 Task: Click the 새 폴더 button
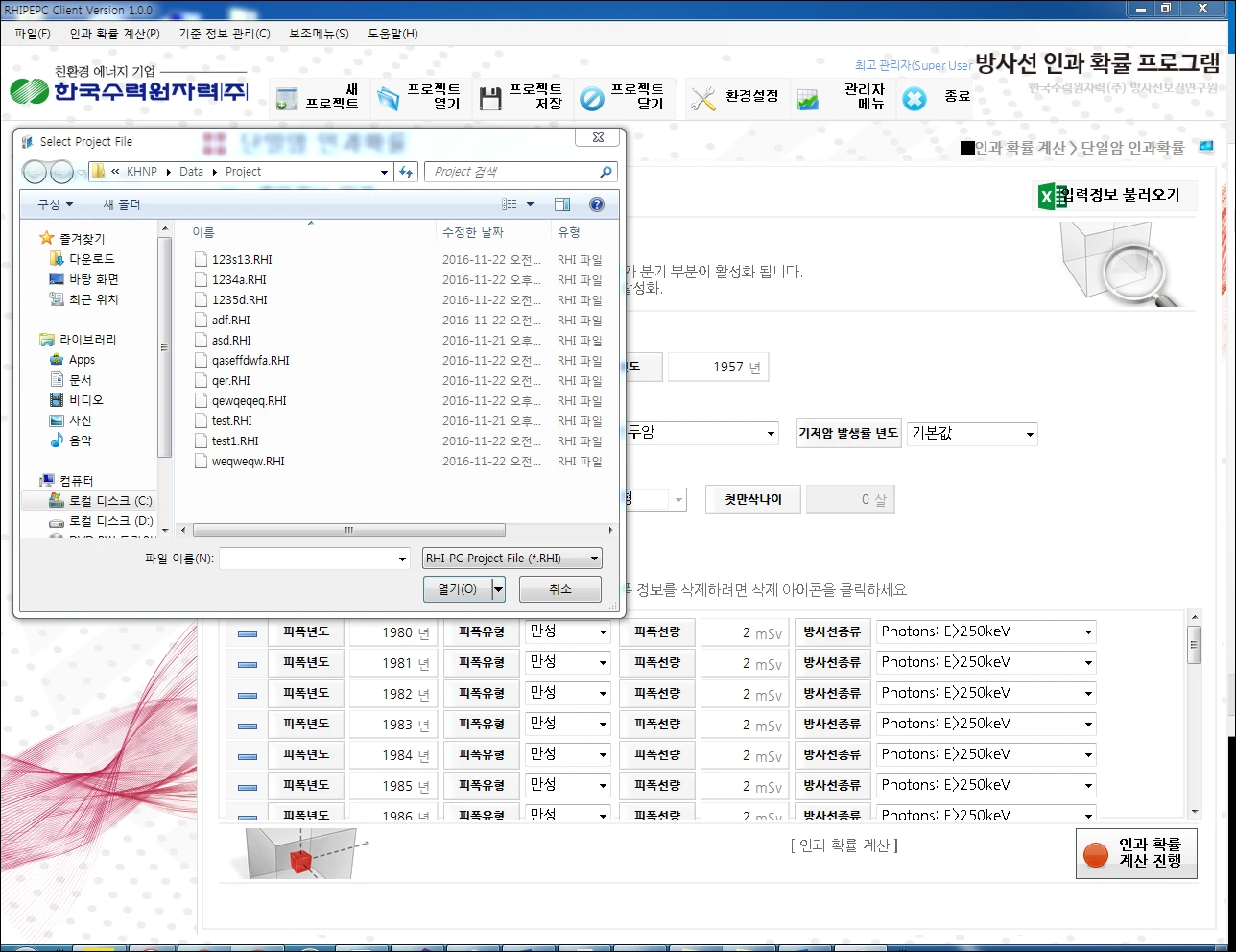[x=122, y=204]
